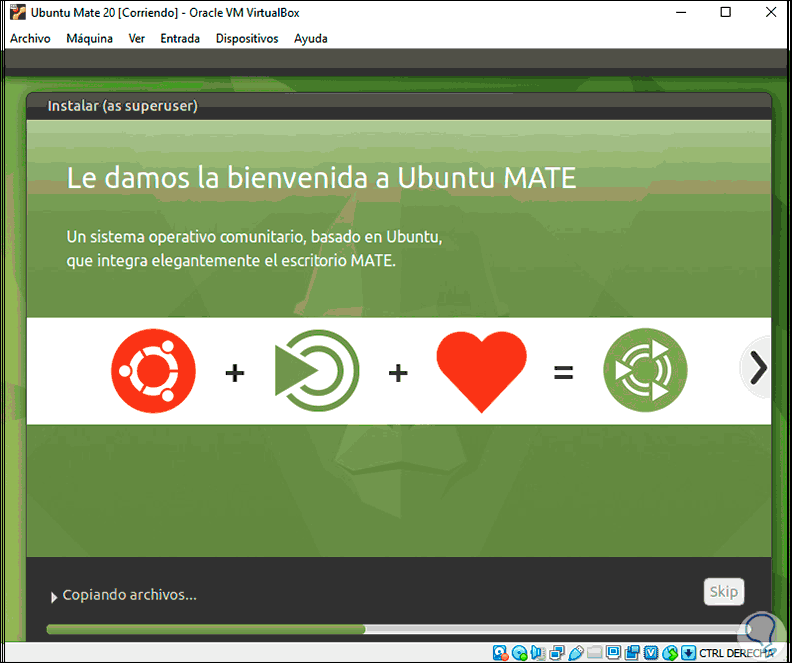Click the 'que integra elegantemente' text line
Viewport: 792px width, 663px height.
231,261
